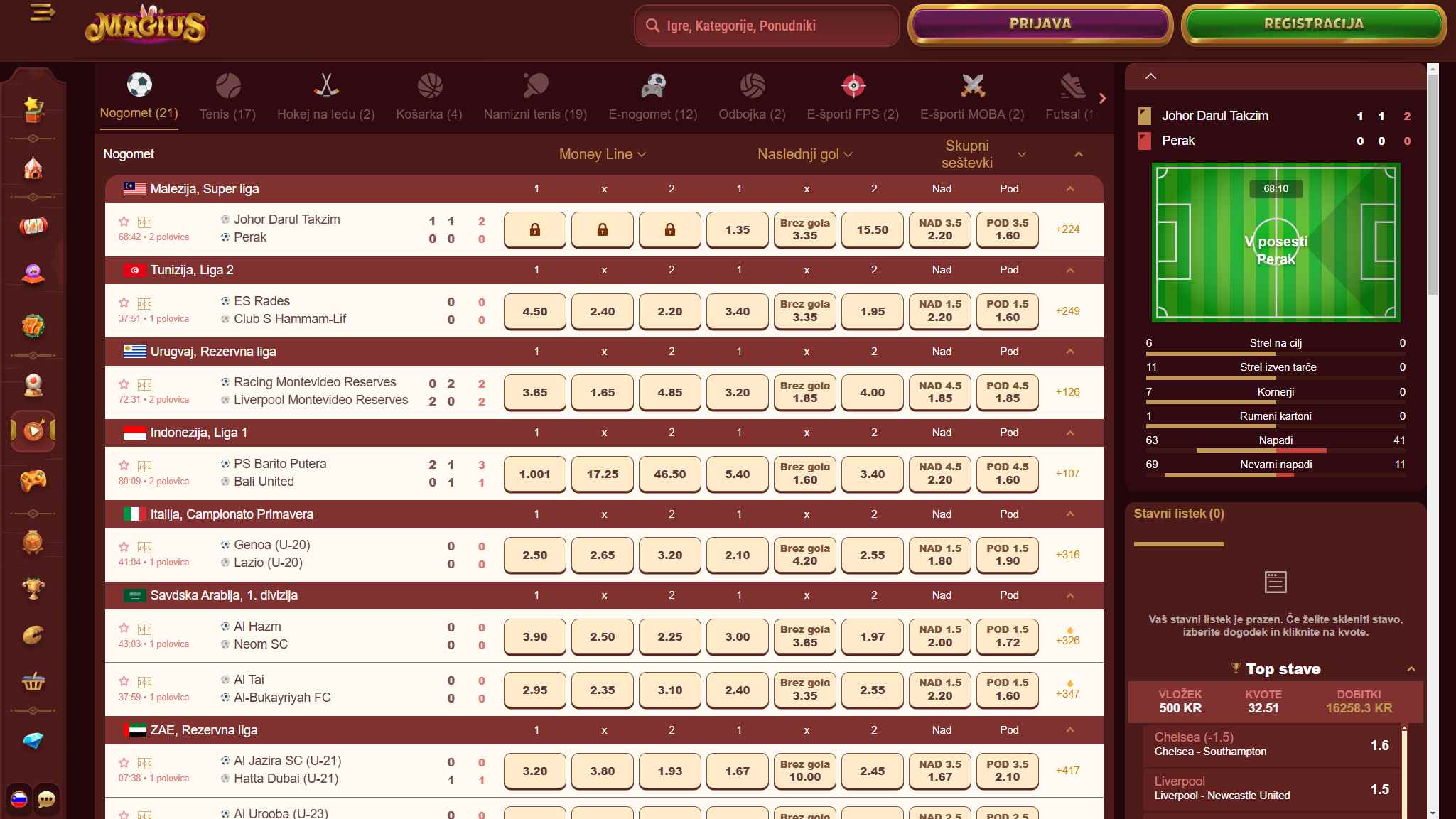Collapse the Malezija, Super liga section
The height and width of the screenshot is (819, 1456).
(x=1070, y=189)
